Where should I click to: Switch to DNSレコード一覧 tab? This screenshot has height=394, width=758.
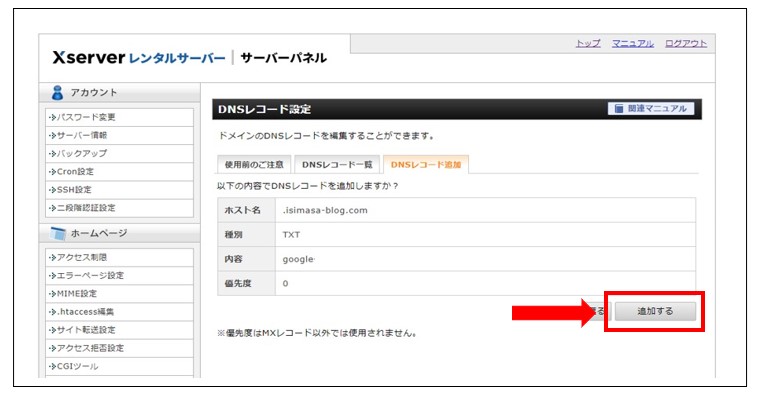(x=337, y=164)
